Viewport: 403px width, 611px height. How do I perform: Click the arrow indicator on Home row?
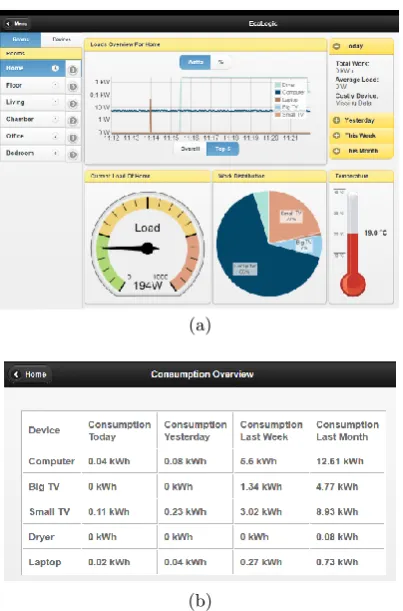(x=55, y=68)
